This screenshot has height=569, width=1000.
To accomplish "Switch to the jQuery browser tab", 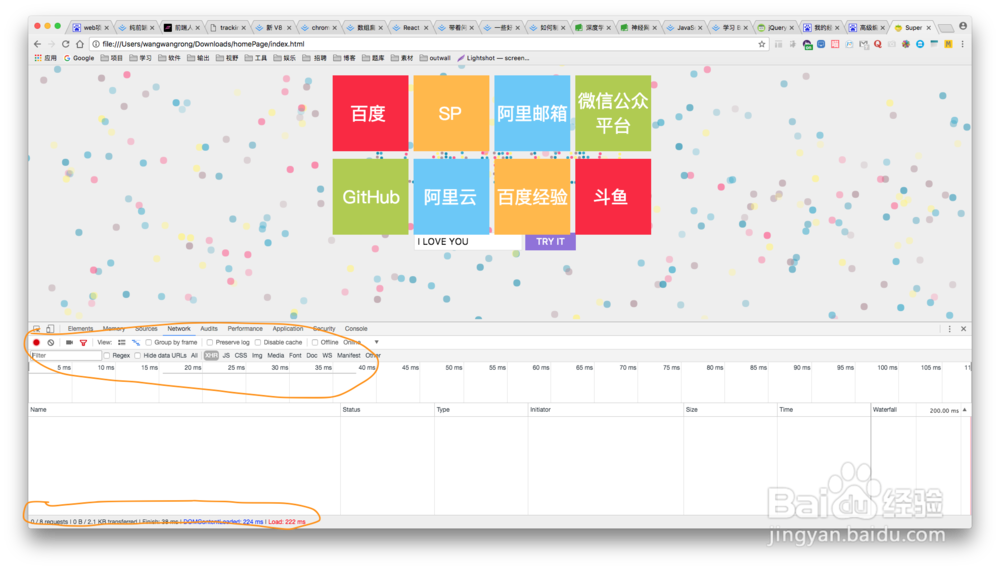I will coord(776,27).
